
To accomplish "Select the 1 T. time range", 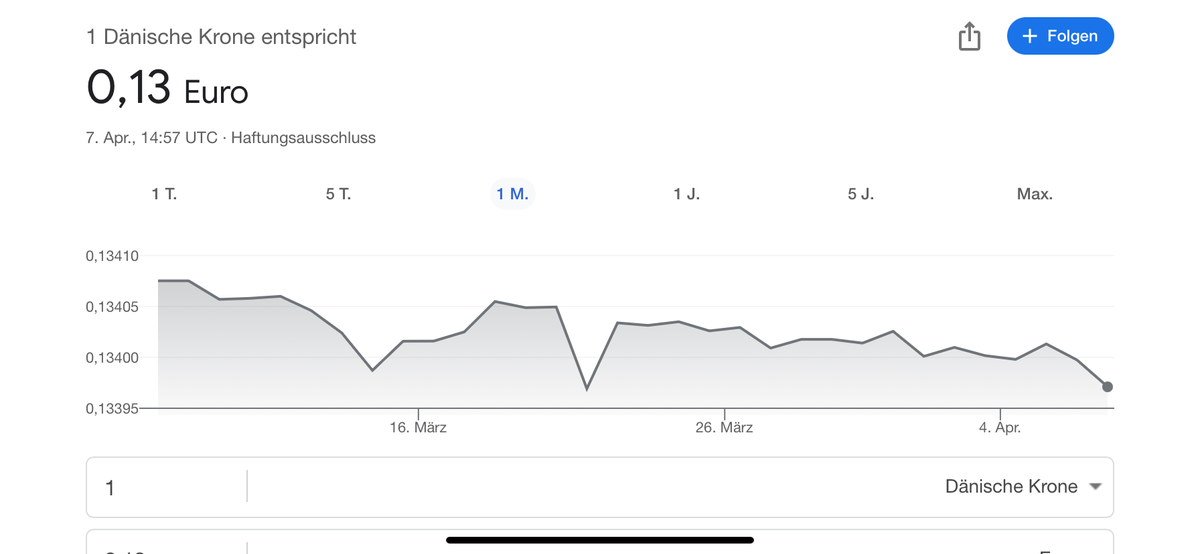I will tap(164, 194).
